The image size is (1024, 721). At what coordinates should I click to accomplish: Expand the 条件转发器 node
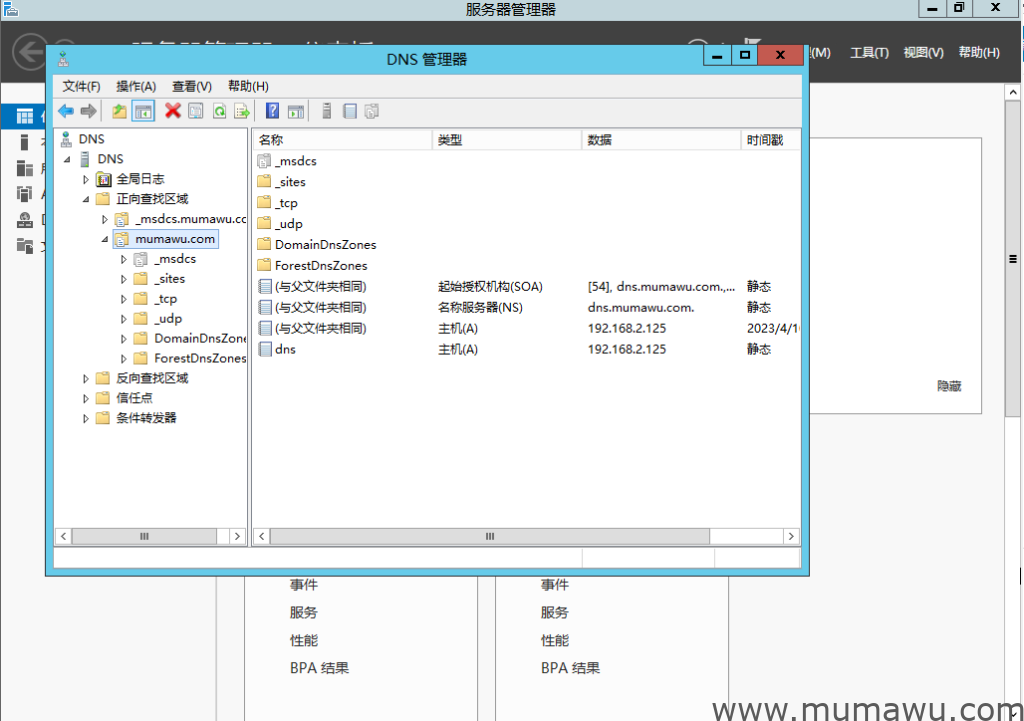pyautogui.click(x=85, y=418)
